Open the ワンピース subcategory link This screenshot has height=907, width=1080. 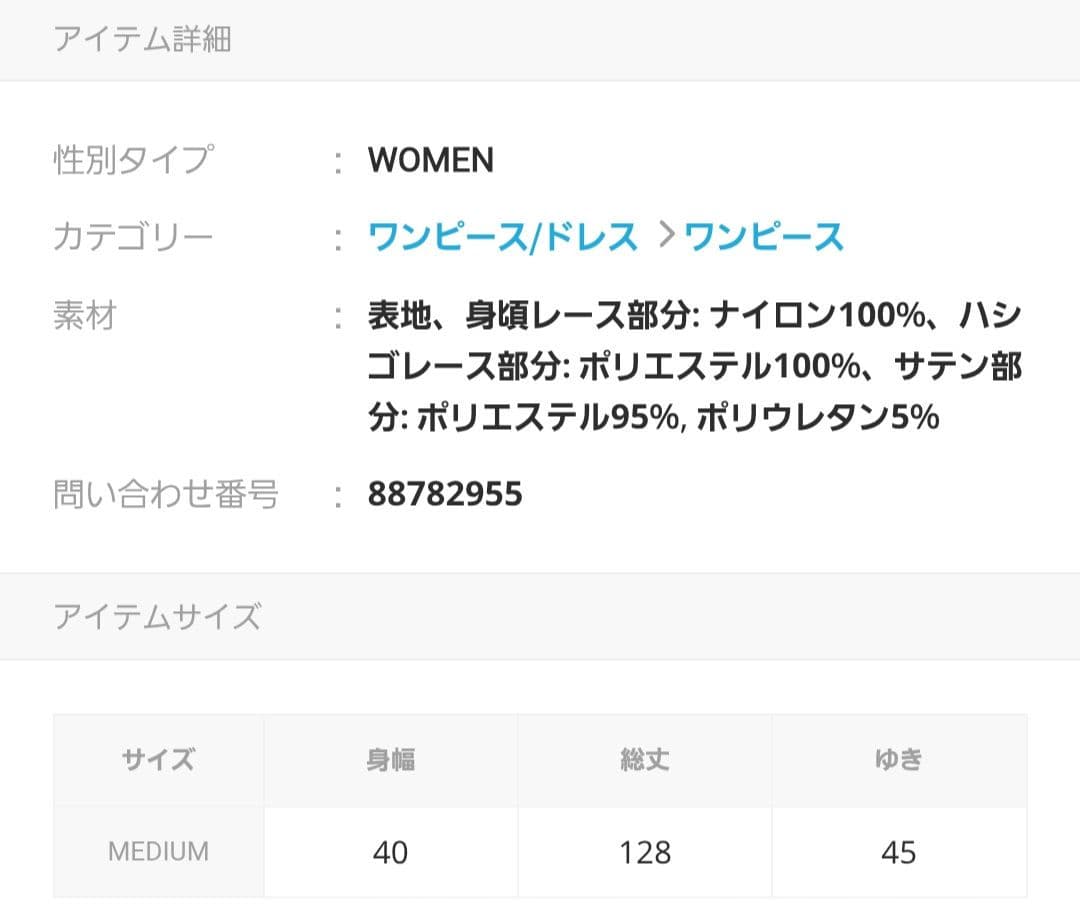tap(764, 238)
